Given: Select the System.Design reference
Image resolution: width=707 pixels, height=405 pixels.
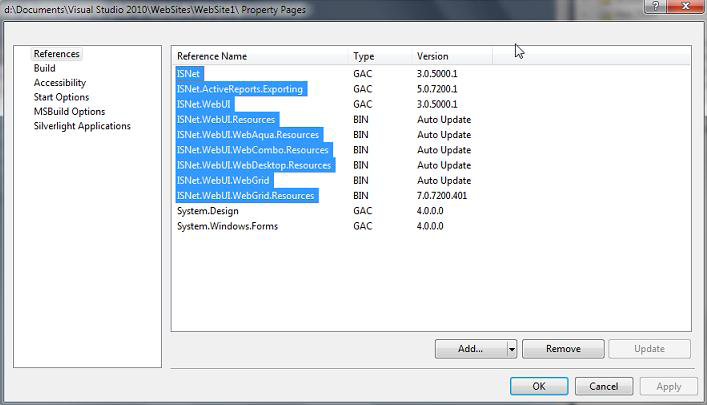Looking at the screenshot, I should click(208, 211).
